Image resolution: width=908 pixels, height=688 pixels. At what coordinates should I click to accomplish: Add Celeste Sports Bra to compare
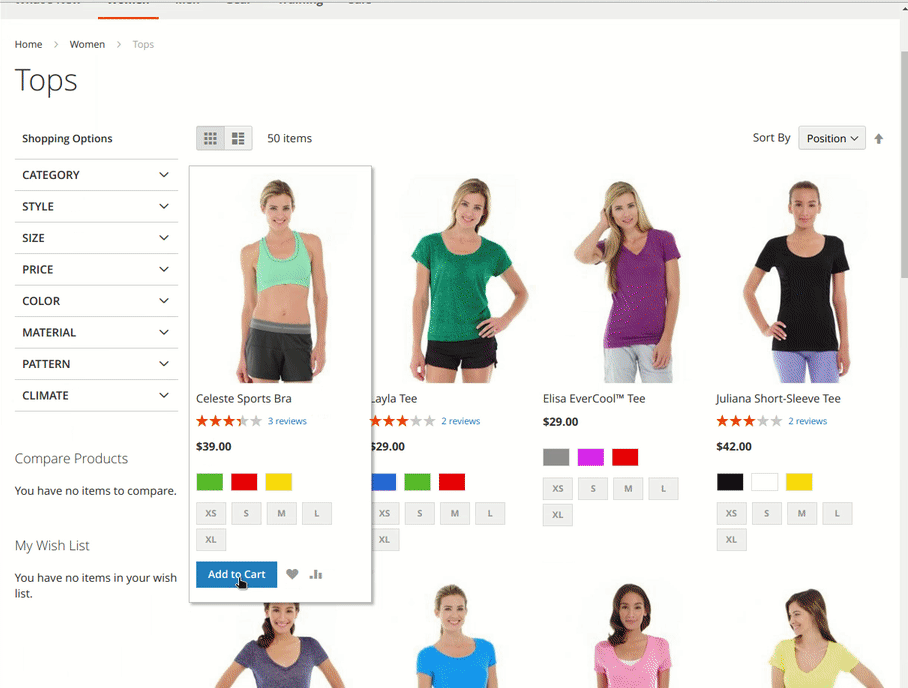click(x=316, y=574)
